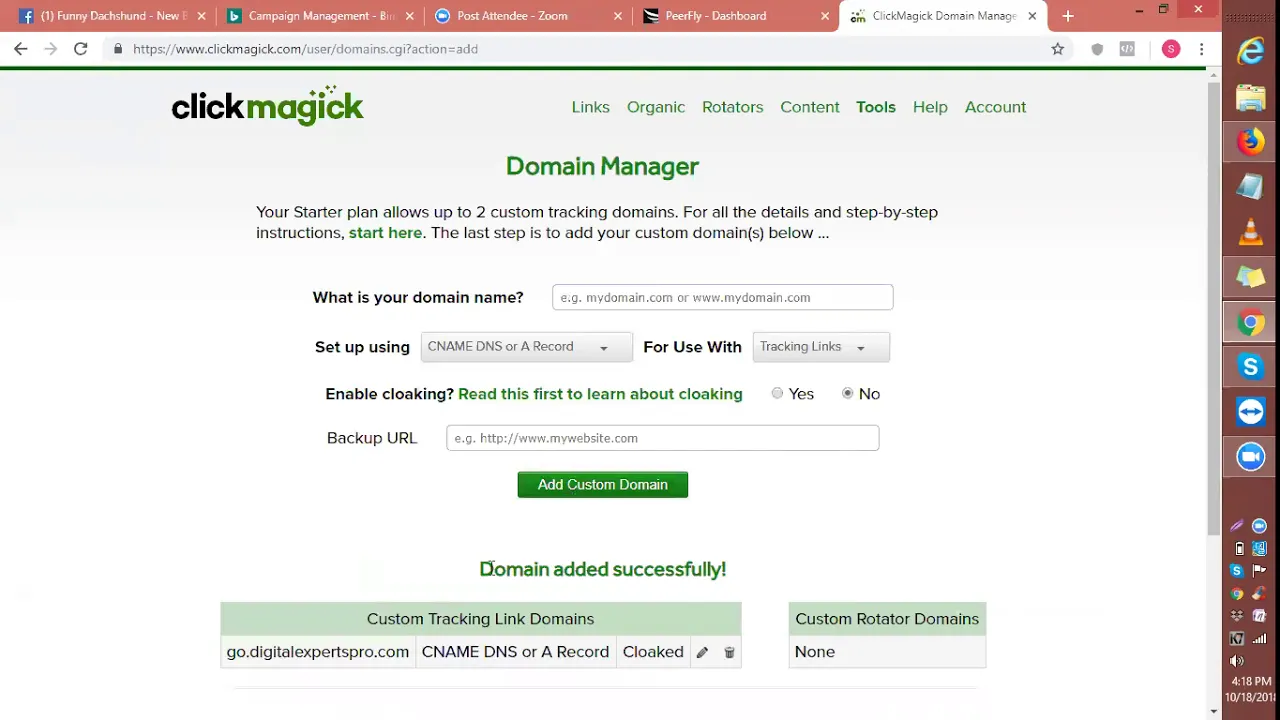This screenshot has width=1280, height=720.
Task: Switch to PeerFly Dashboard tab
Action: [736, 16]
